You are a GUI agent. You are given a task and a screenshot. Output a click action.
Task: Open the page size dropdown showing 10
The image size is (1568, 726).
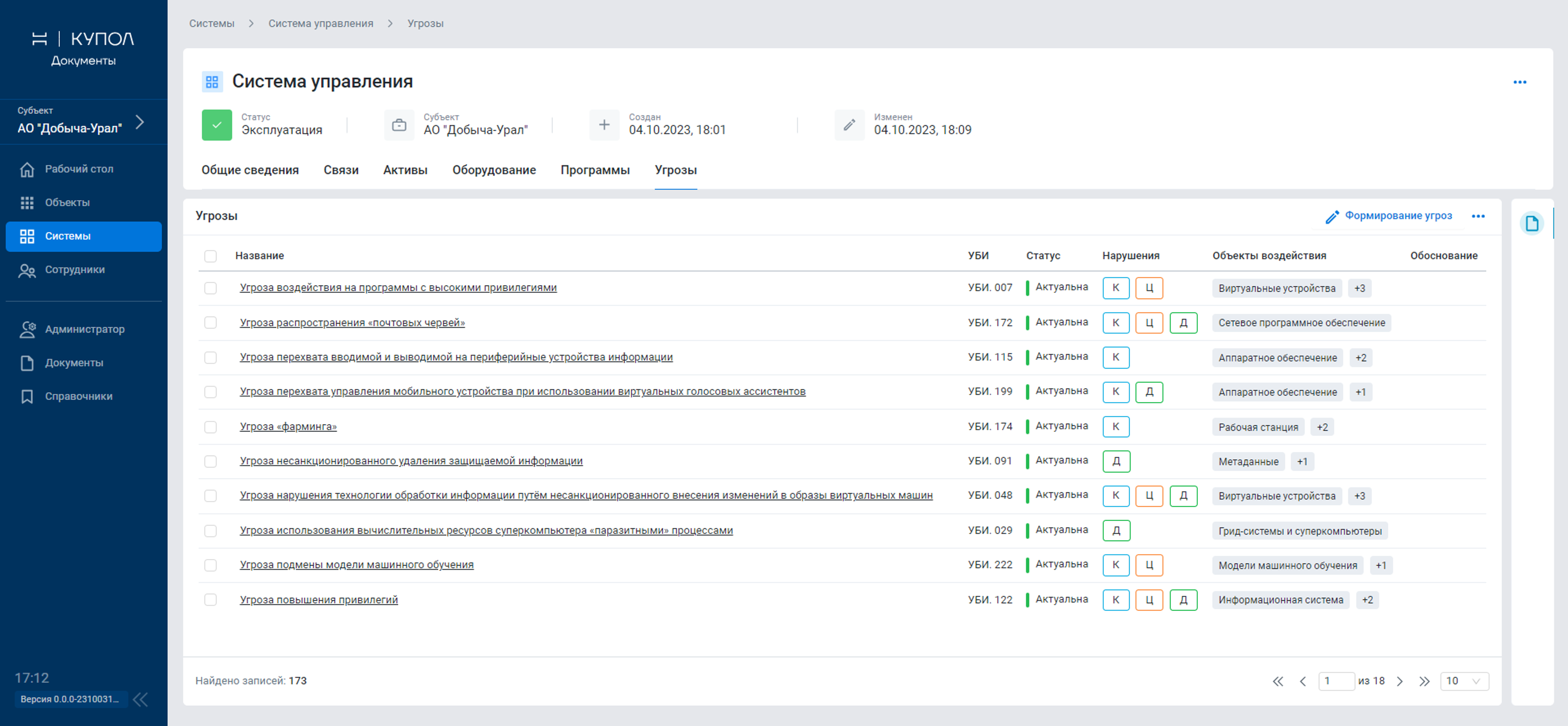pyautogui.click(x=1464, y=681)
